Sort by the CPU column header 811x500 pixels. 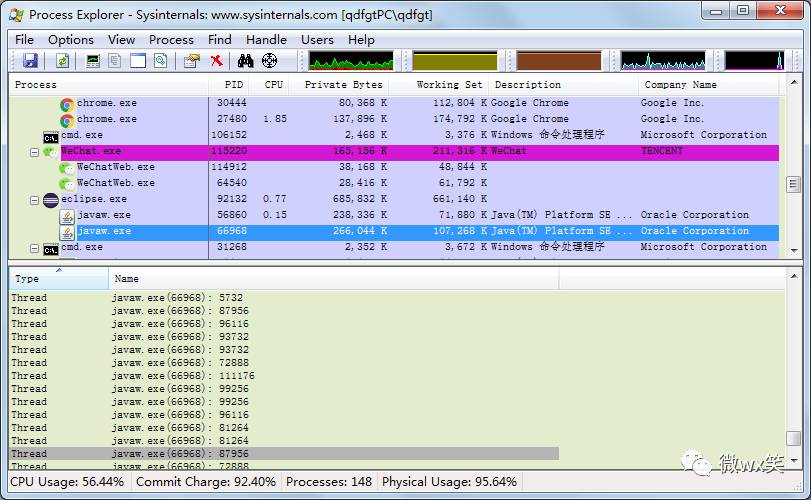(x=269, y=85)
